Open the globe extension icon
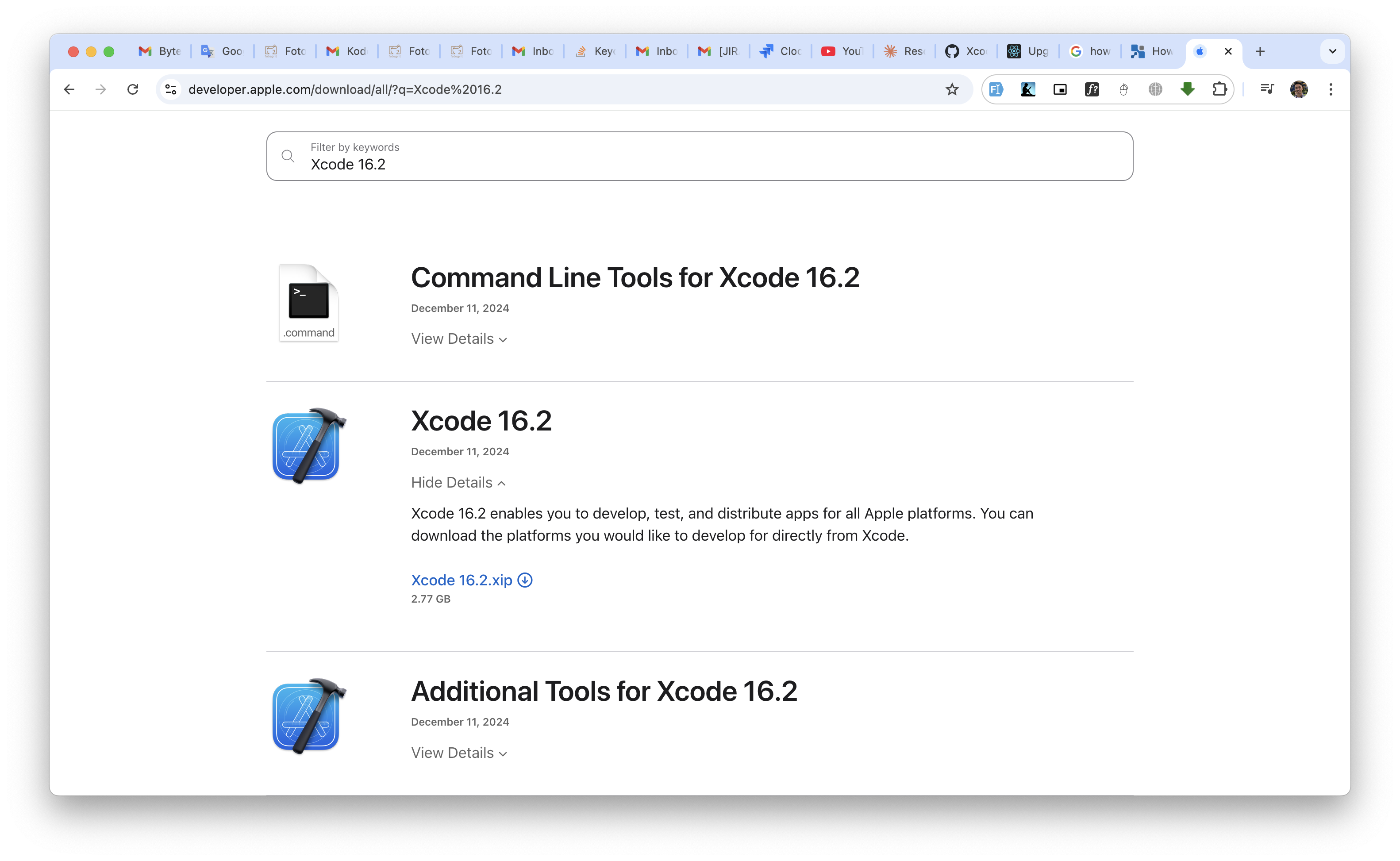 (x=1155, y=89)
